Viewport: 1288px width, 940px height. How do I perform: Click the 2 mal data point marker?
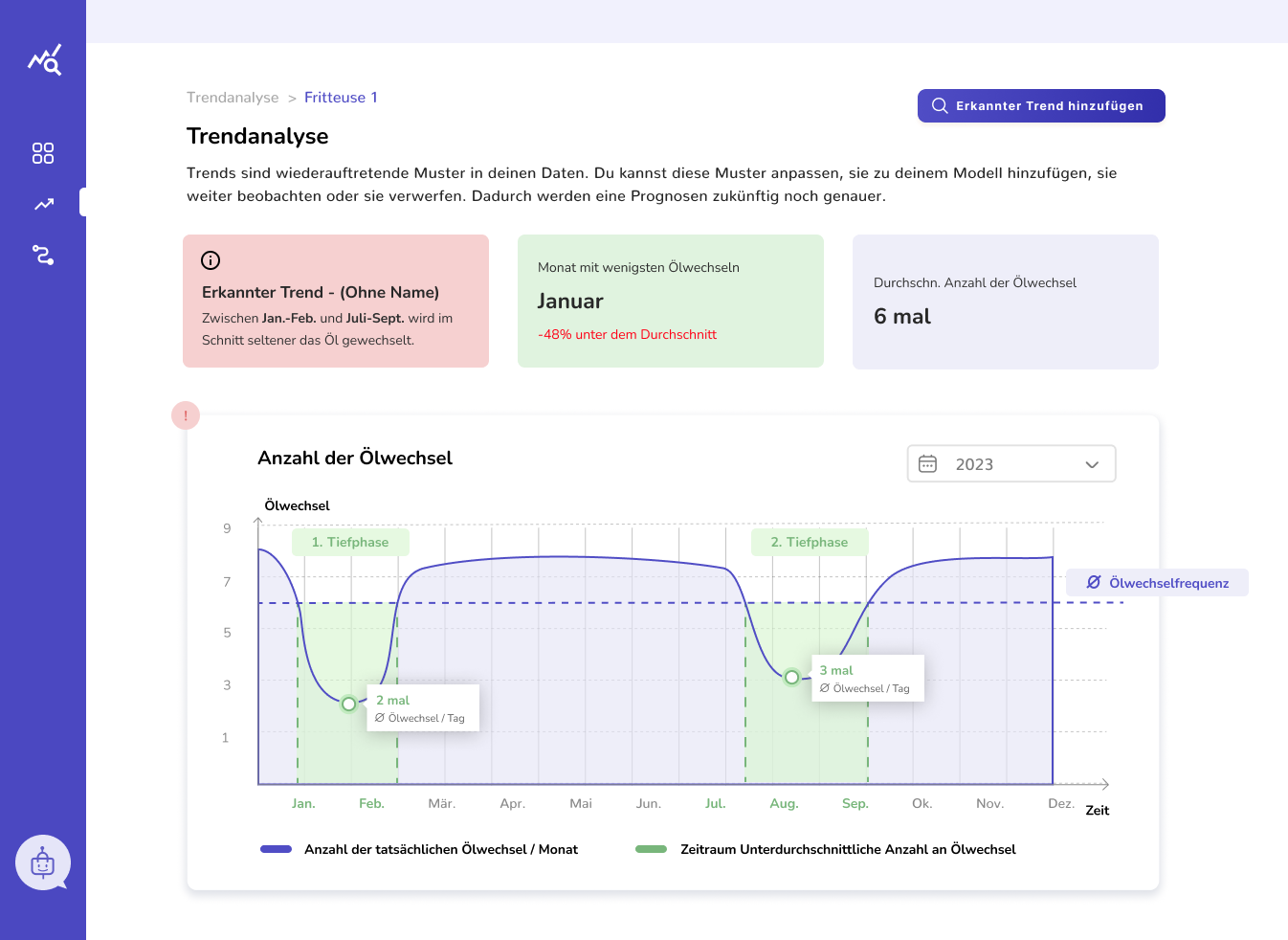tap(349, 704)
